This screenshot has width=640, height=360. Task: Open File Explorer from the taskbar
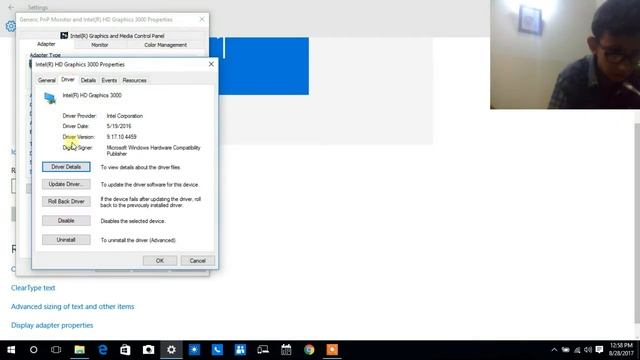point(79,350)
